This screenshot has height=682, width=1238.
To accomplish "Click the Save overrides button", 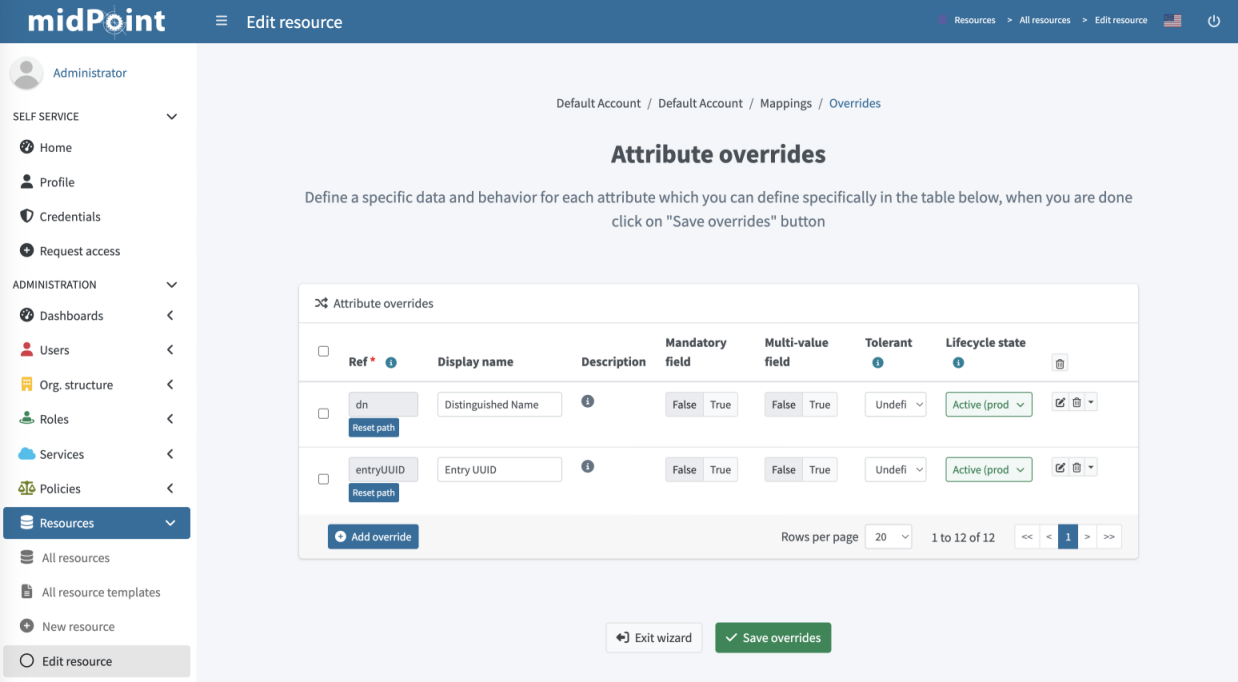I will pyautogui.click(x=772, y=638).
